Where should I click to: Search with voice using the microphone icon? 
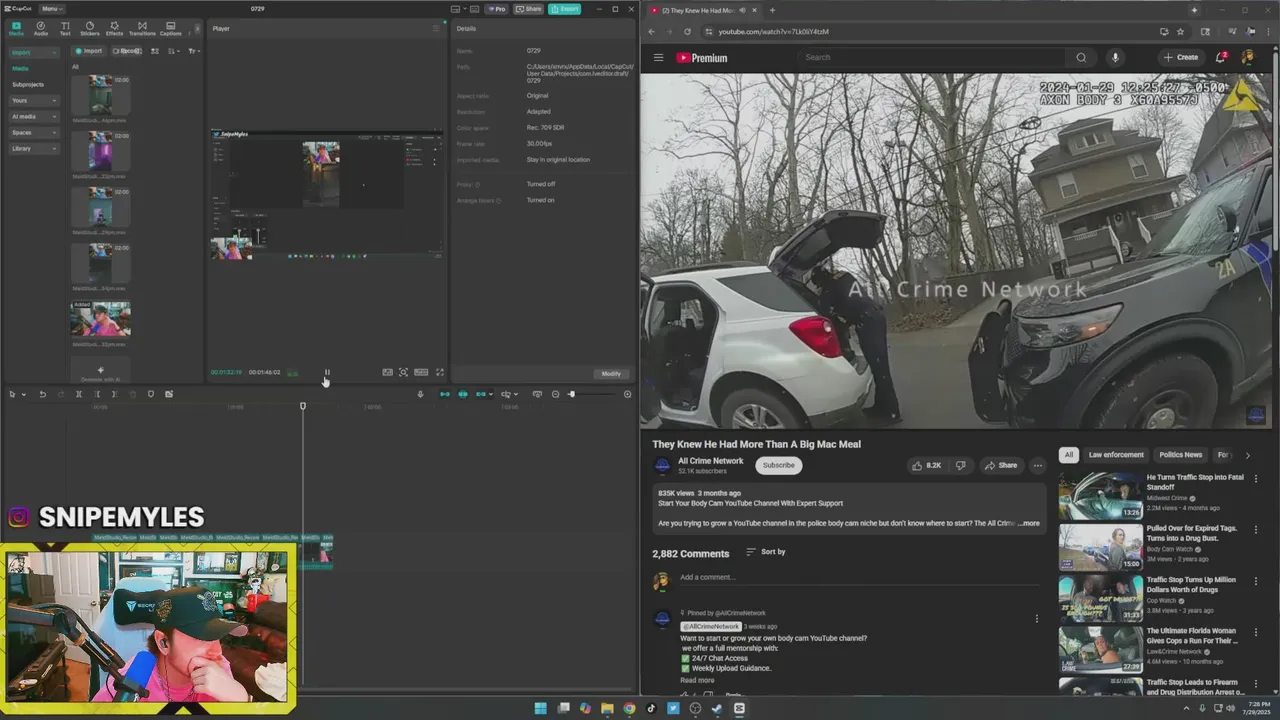[x=1115, y=58]
